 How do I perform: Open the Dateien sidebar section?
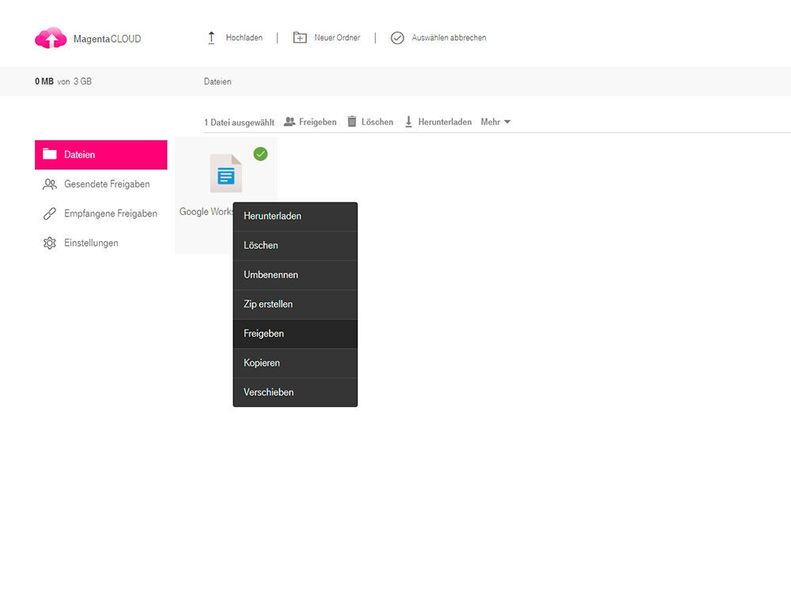(101, 154)
